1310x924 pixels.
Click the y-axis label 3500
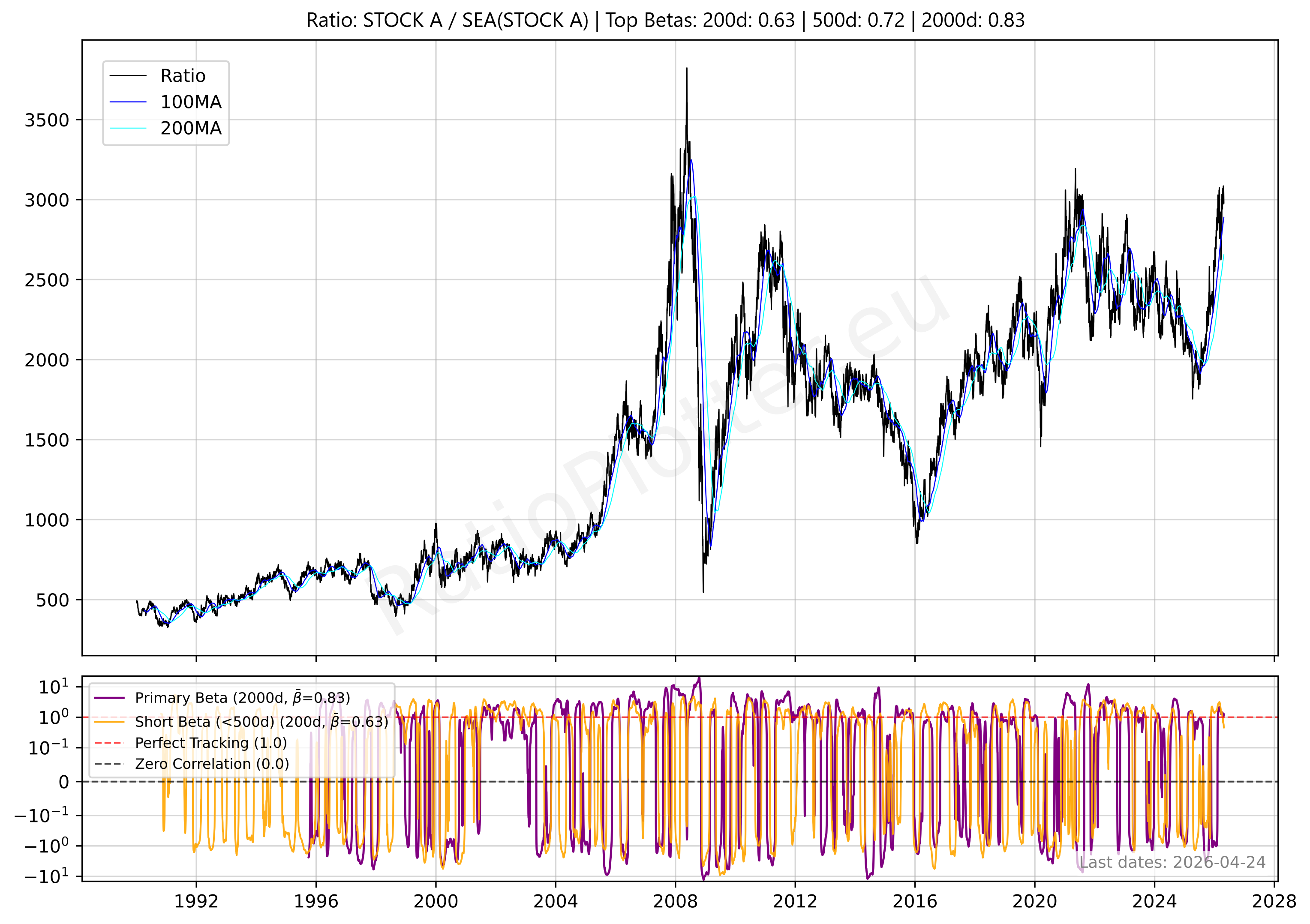(x=47, y=120)
